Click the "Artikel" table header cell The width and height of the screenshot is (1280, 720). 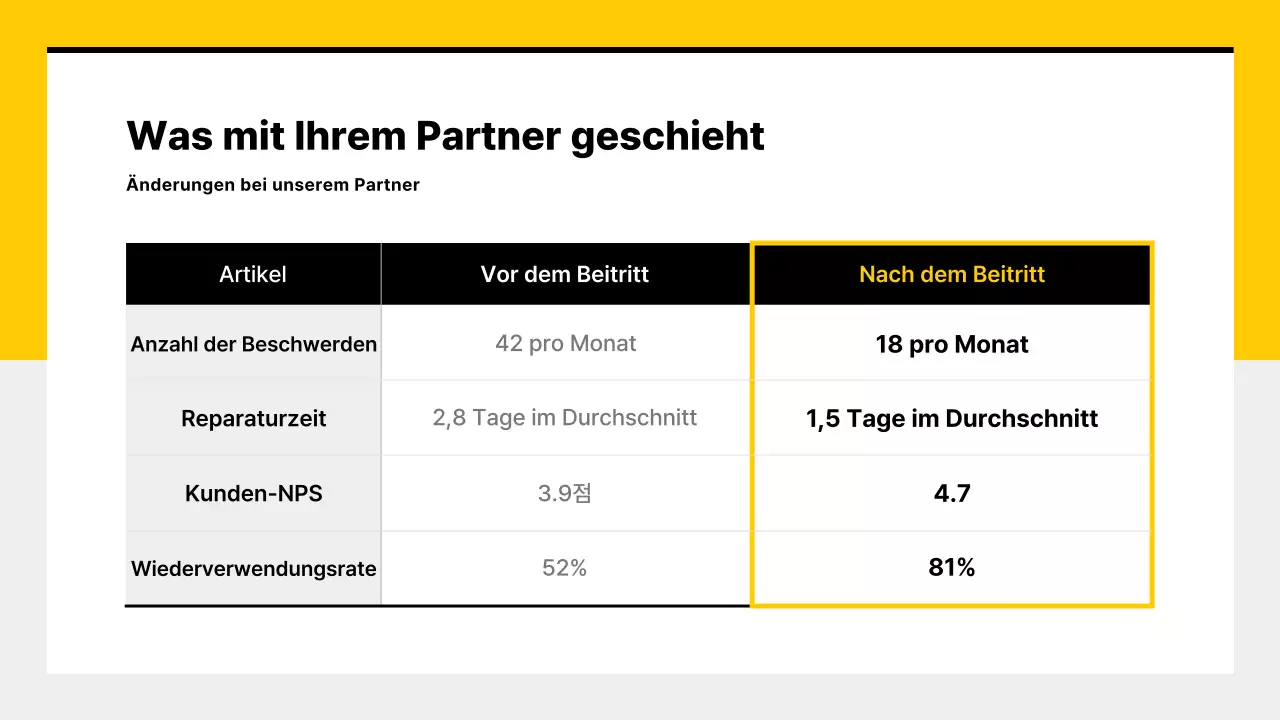click(x=253, y=274)
